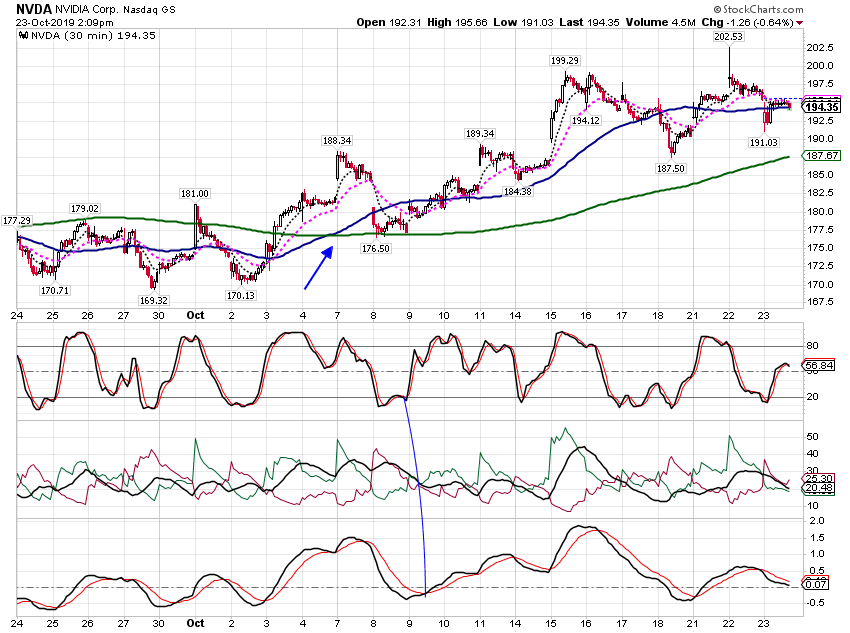850x633 pixels.
Task: Click the 169.32 low price label
Action: [153, 300]
